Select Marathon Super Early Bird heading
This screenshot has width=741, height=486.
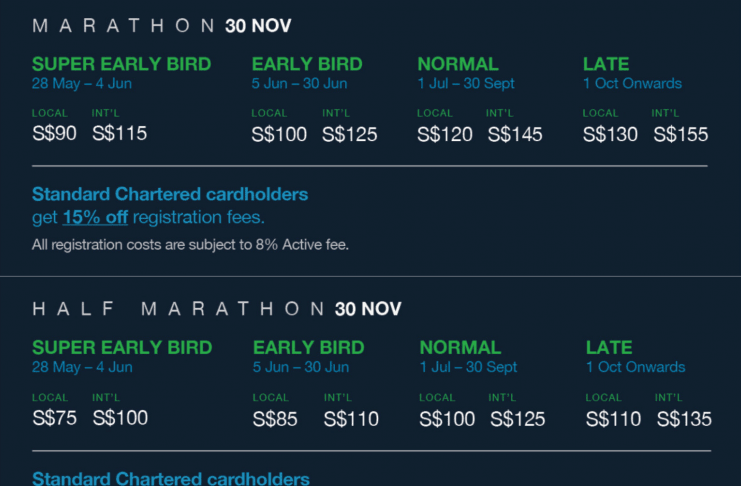[121, 64]
